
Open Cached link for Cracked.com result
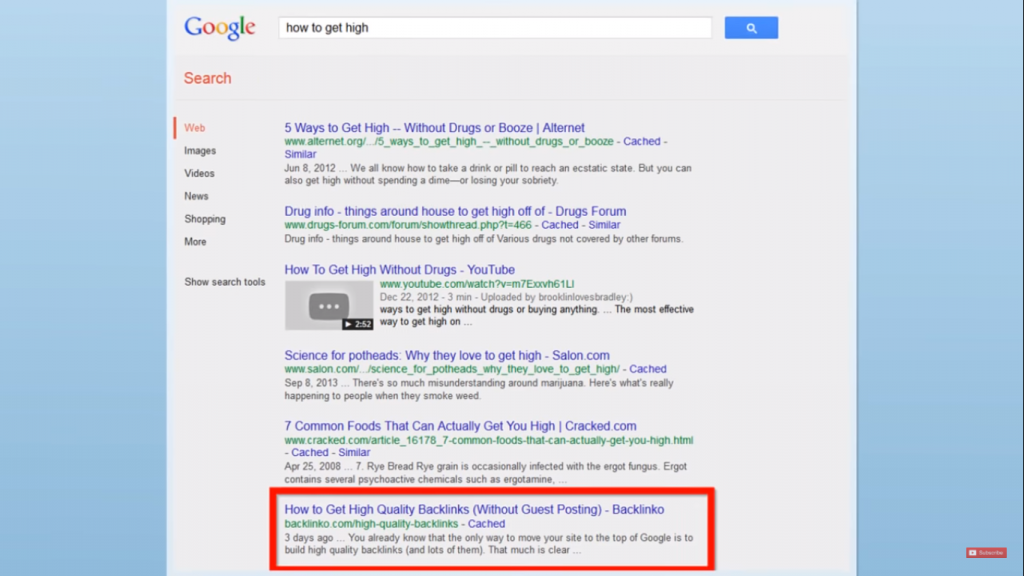point(310,453)
